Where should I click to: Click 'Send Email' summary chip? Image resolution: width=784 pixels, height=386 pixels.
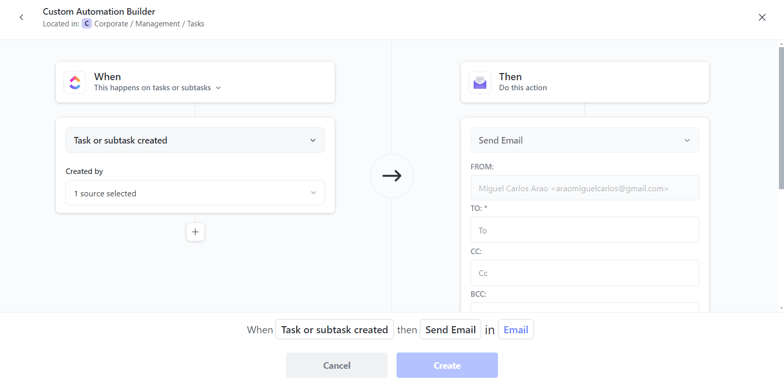450,330
